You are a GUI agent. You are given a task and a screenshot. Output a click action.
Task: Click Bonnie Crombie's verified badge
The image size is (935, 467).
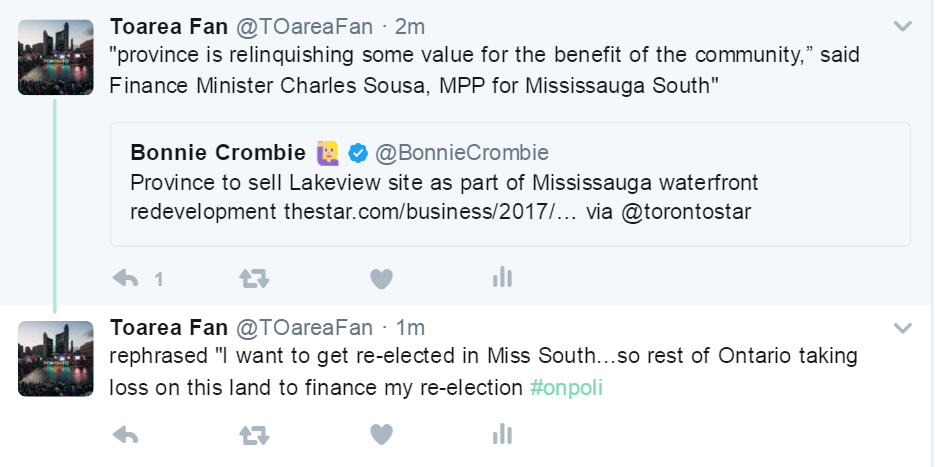coord(358,153)
